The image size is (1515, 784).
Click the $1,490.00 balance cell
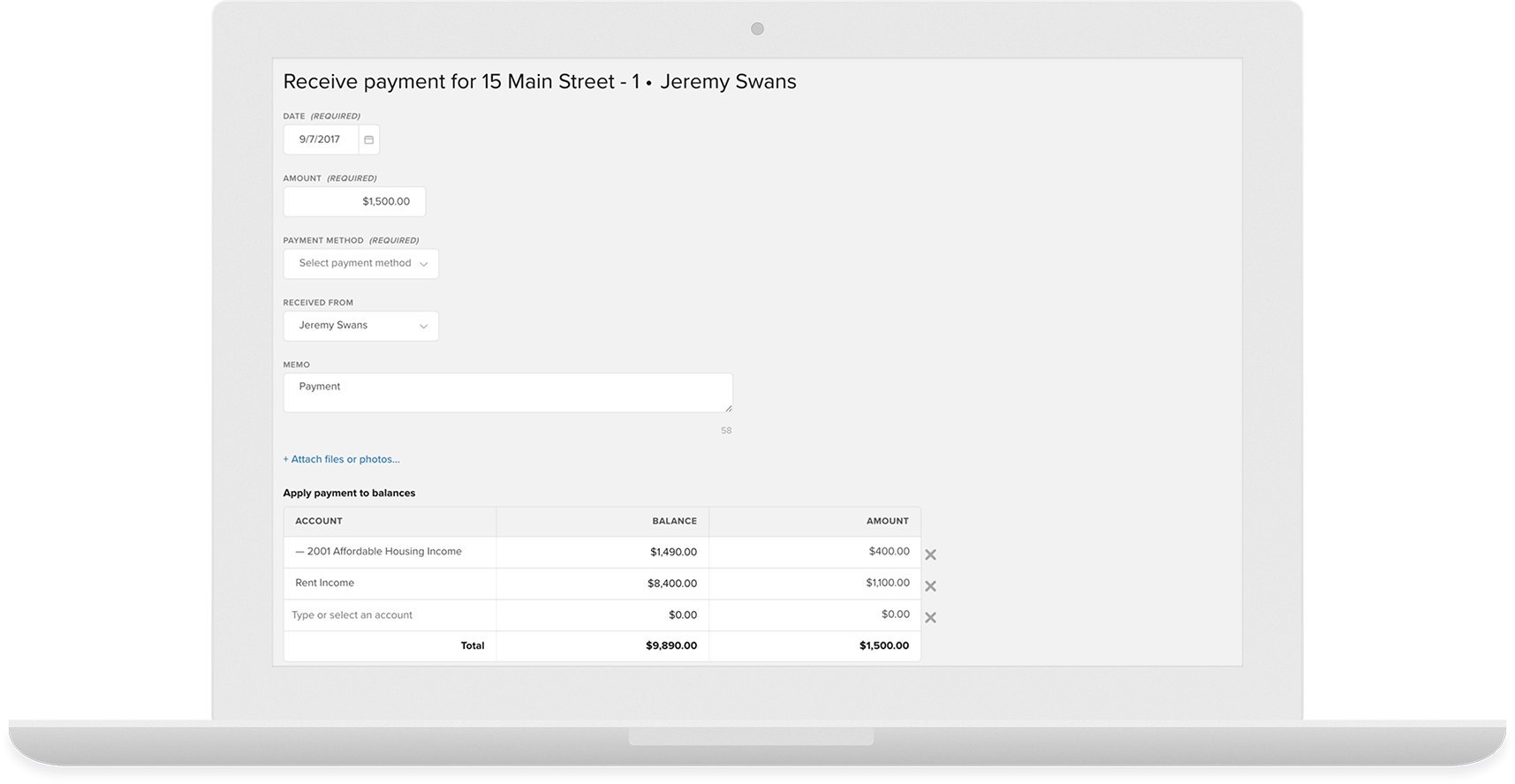602,552
